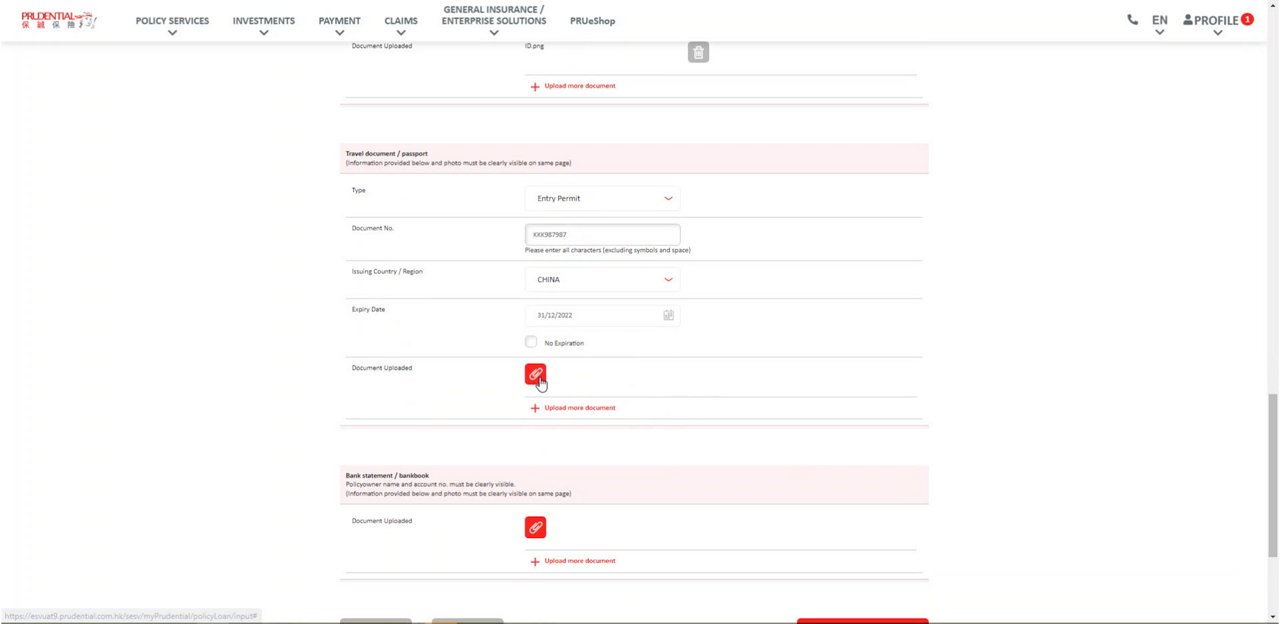Open Issuing Country / Region dropdown

click(602, 279)
